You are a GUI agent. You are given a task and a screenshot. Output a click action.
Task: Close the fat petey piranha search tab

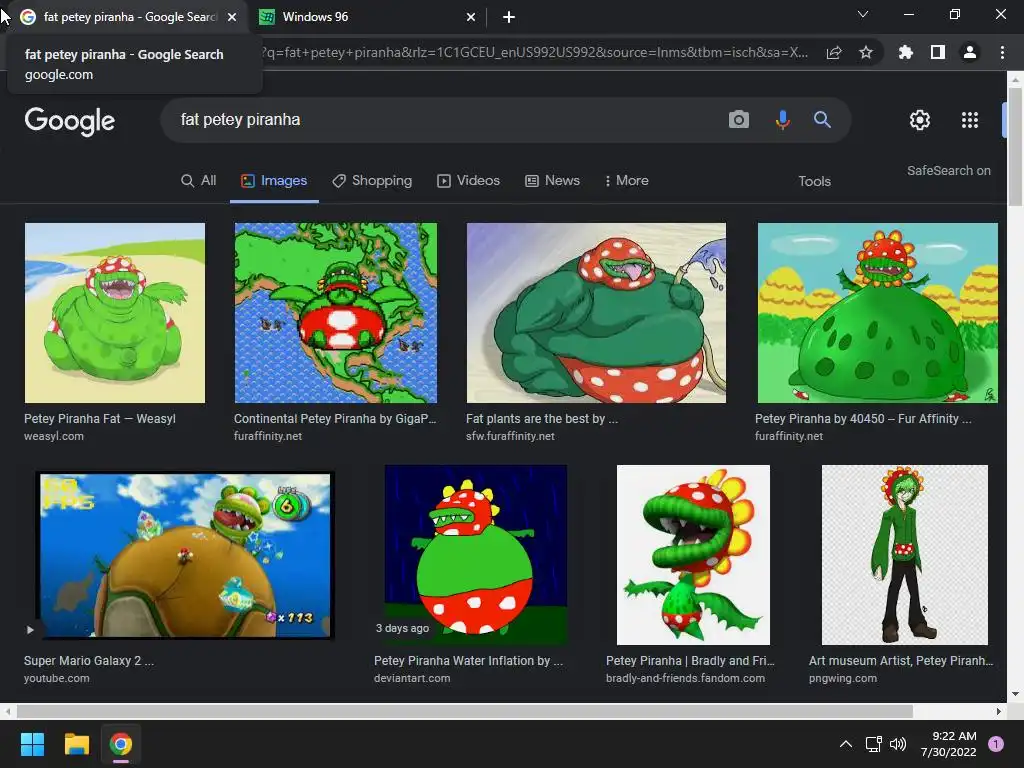232,17
